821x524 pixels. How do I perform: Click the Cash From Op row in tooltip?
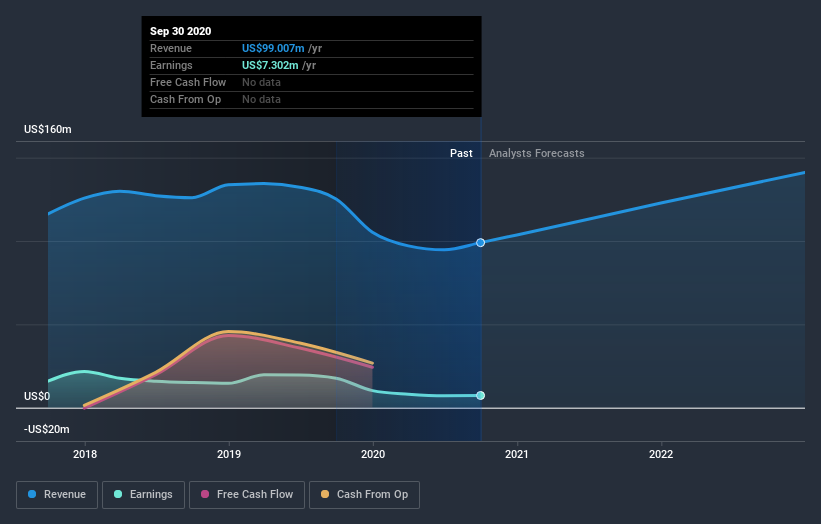312,99
